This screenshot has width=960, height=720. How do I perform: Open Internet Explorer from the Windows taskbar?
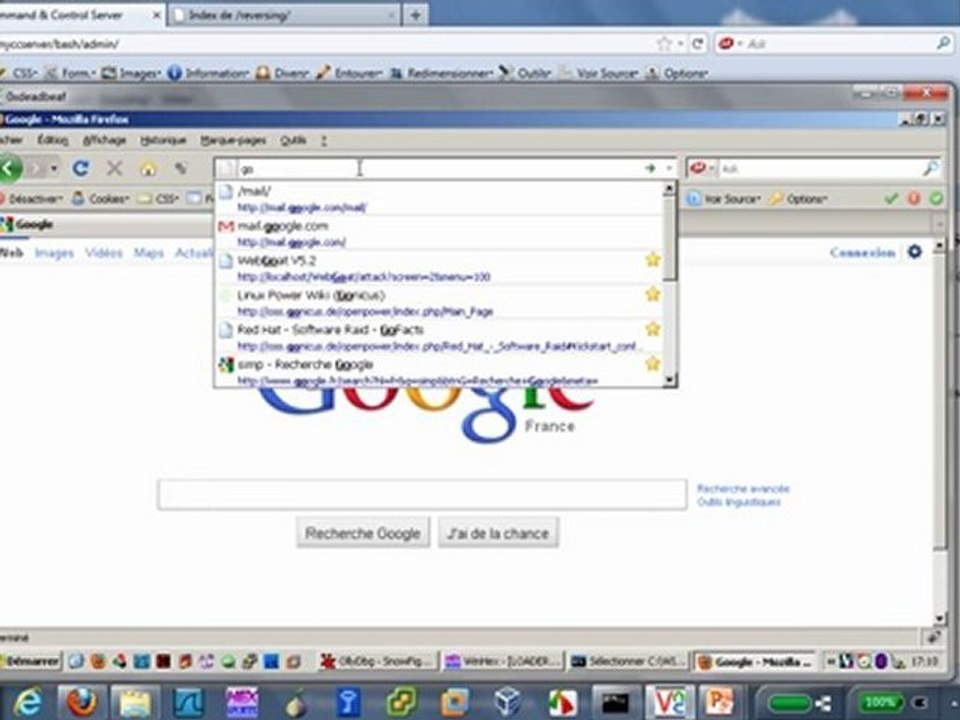point(28,702)
